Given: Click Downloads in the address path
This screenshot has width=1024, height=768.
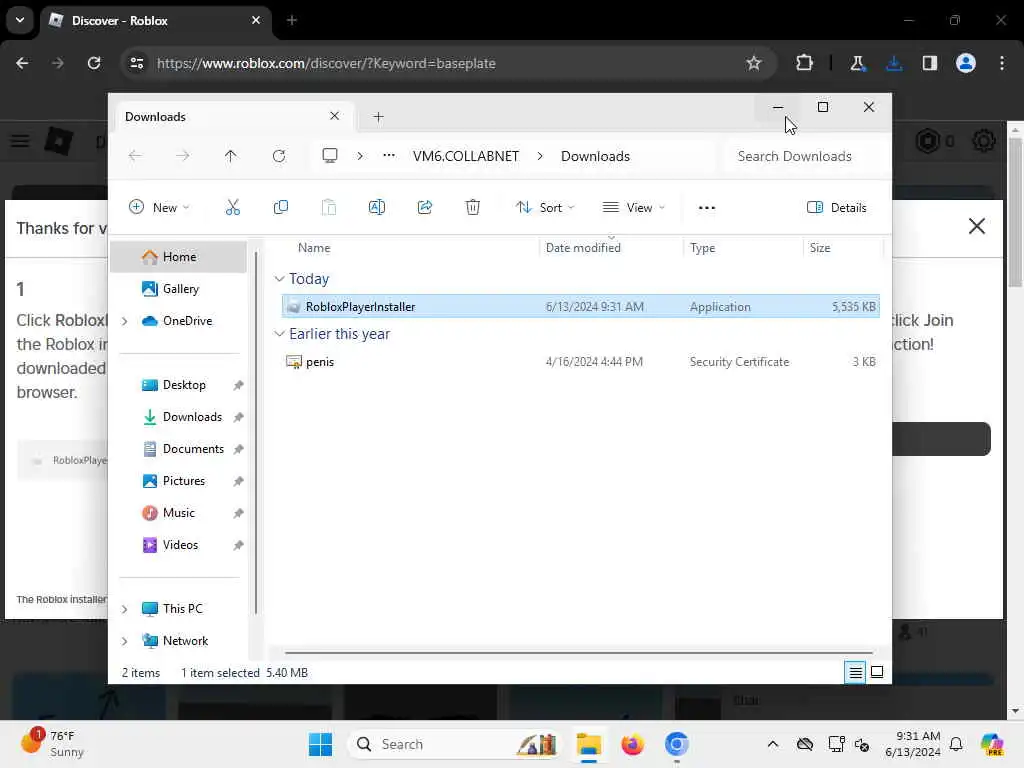Looking at the screenshot, I should (595, 156).
